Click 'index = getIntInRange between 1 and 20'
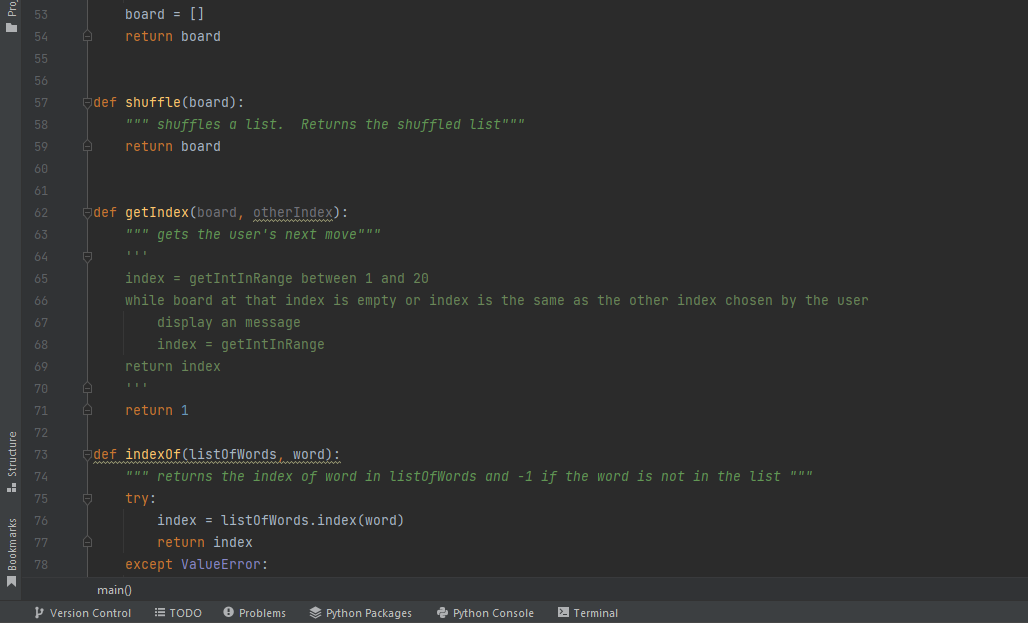The image size is (1028, 623). [277, 279]
